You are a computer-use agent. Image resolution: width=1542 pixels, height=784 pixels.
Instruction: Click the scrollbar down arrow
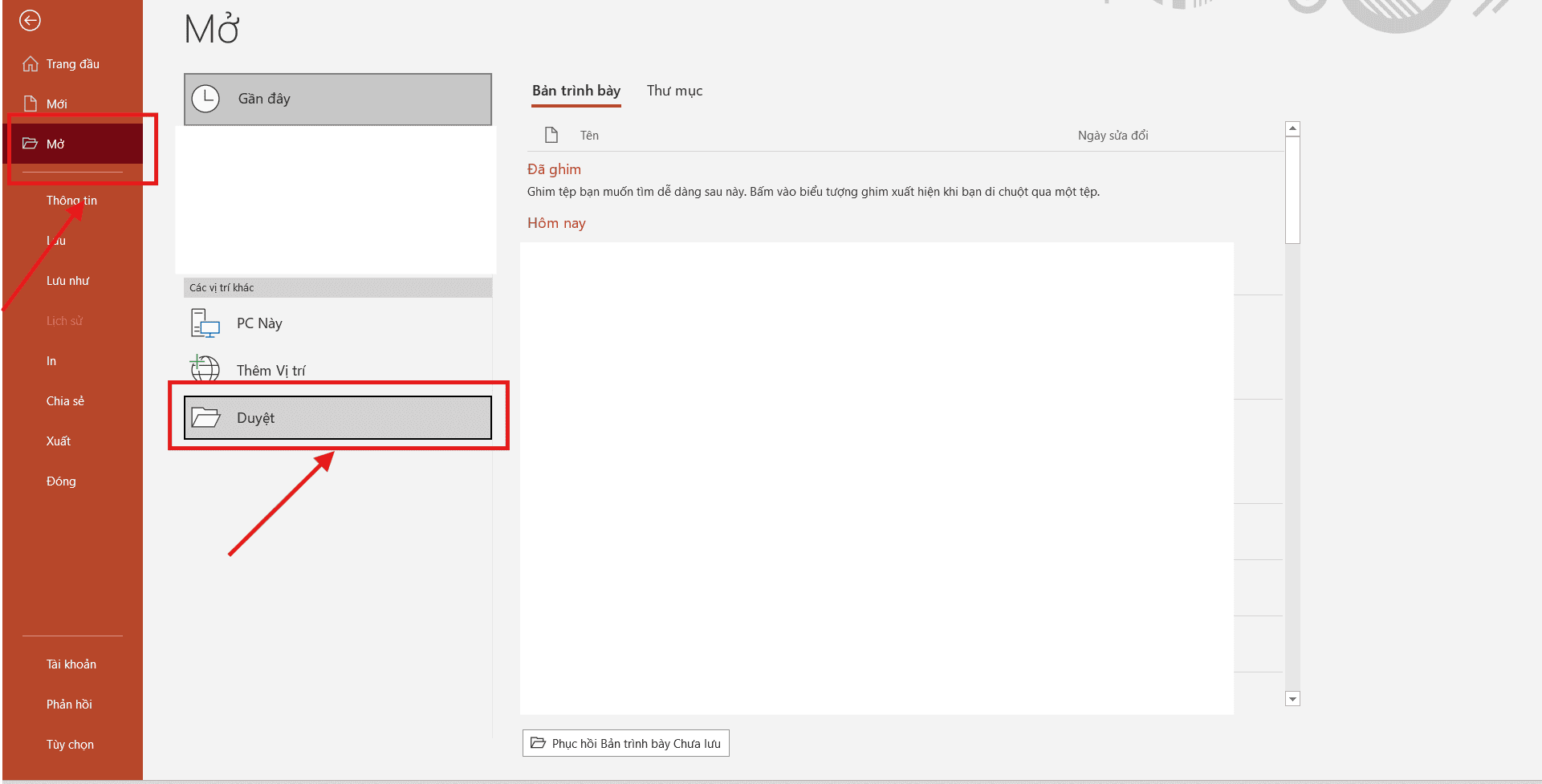[1292, 699]
